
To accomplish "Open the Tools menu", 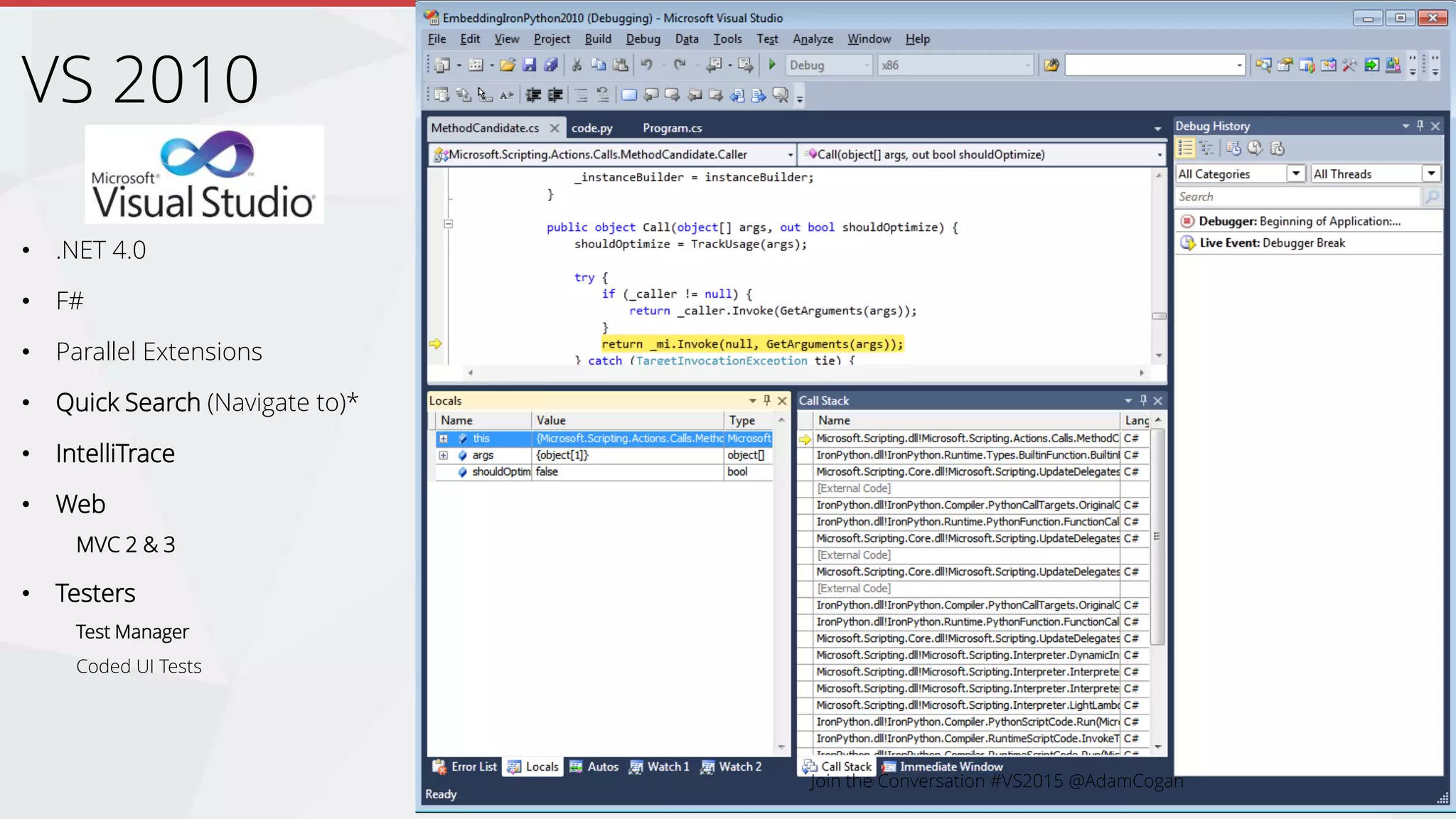I will pos(727,39).
